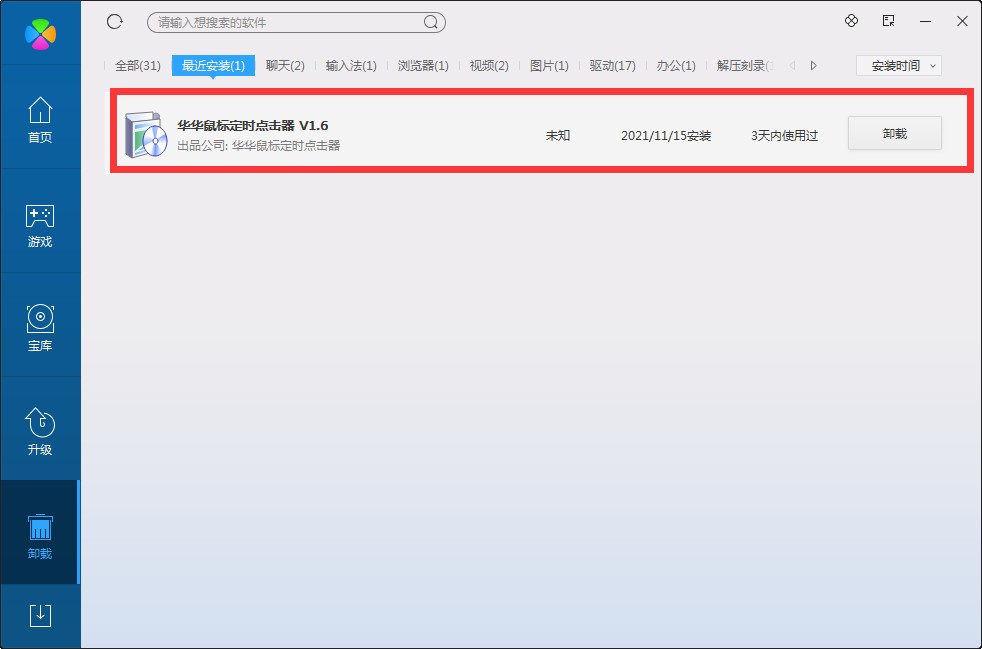Select the 聊天(2) category

tap(284, 65)
